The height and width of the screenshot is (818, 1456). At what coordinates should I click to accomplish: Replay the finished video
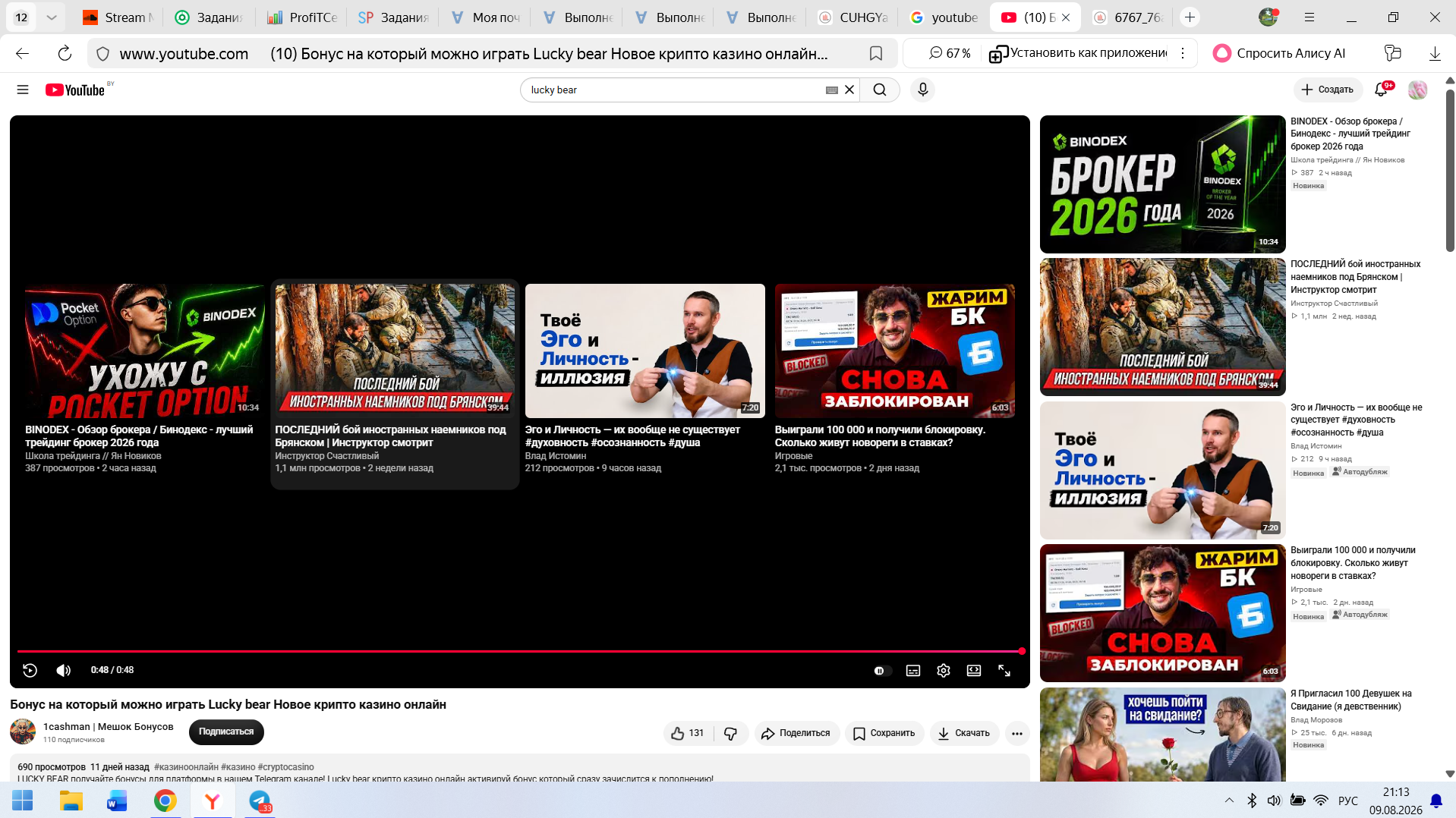point(30,670)
